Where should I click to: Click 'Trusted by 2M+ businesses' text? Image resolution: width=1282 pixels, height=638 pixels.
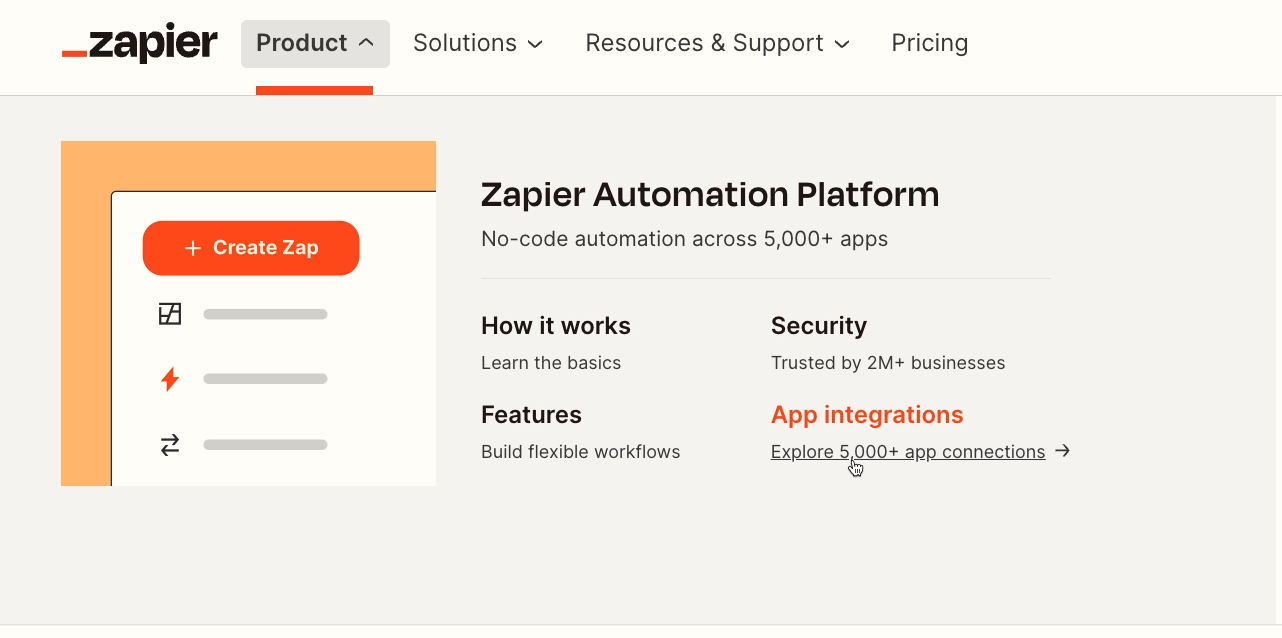click(x=888, y=363)
